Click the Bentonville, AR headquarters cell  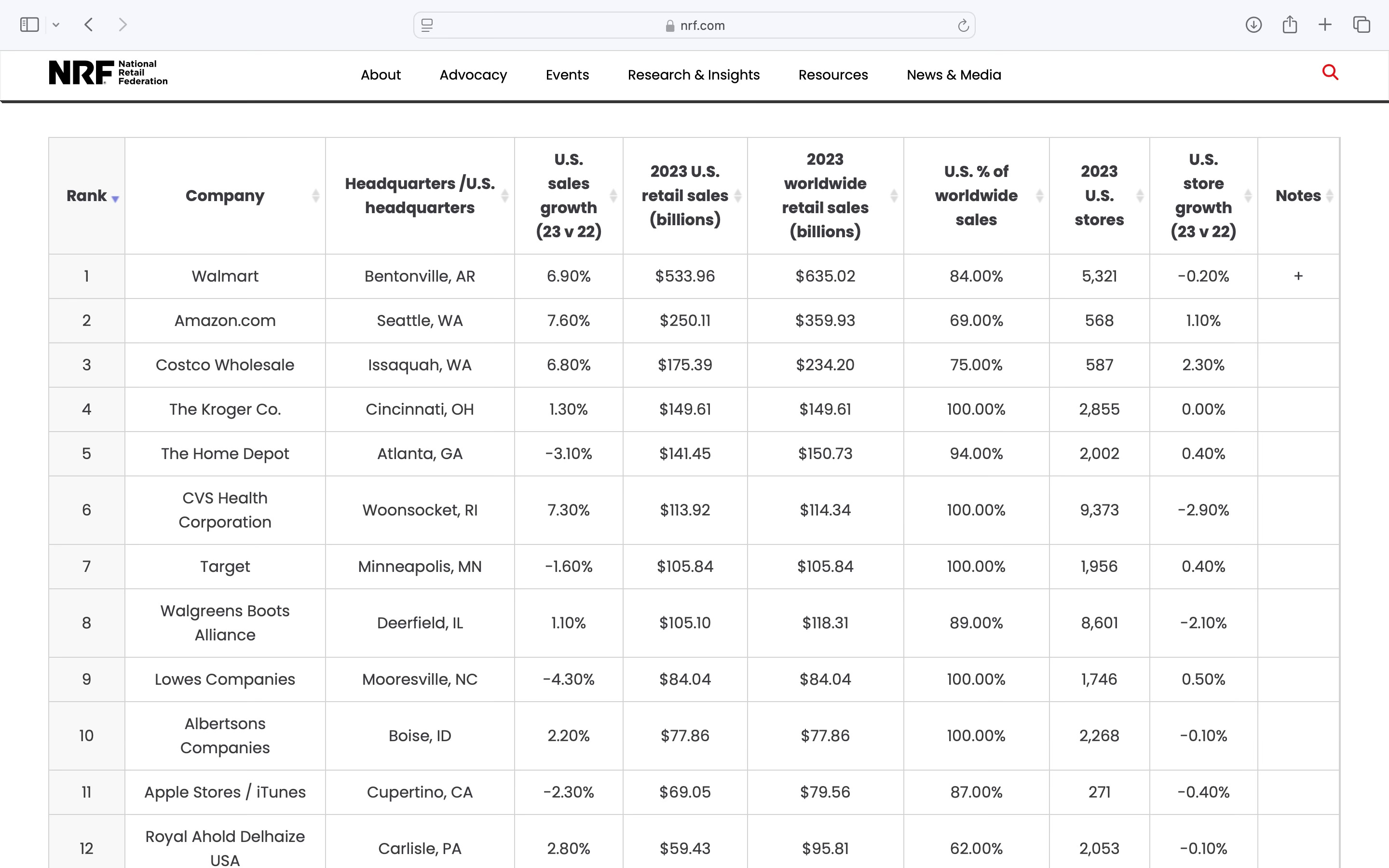tap(420, 276)
